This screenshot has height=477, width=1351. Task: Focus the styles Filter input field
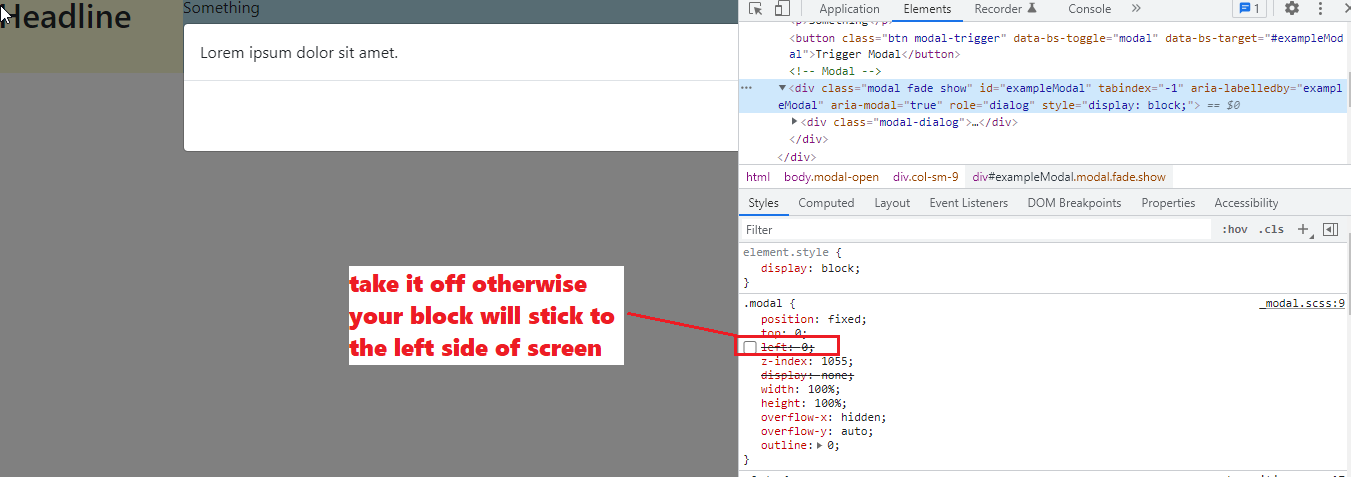[x=975, y=230]
